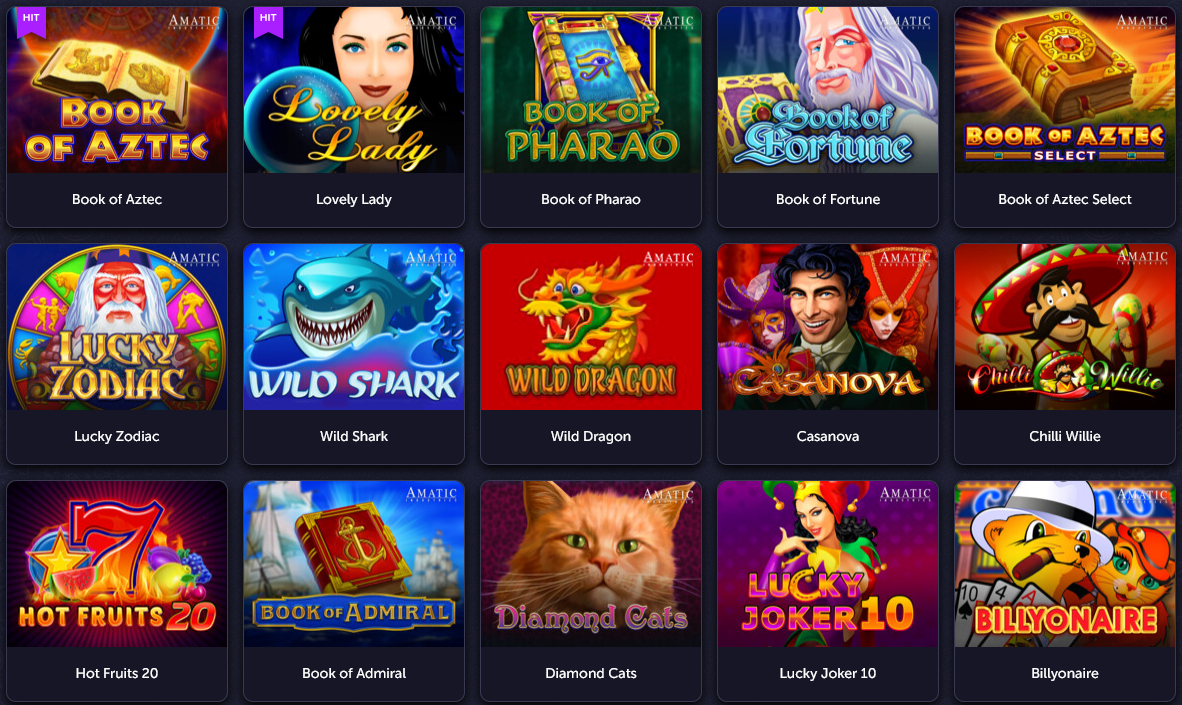The image size is (1182, 705).
Task: Select the Billyonaire game thumbnail
Action: point(1064,563)
